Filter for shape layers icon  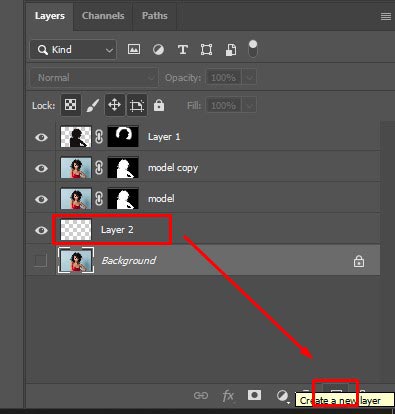[x=206, y=50]
